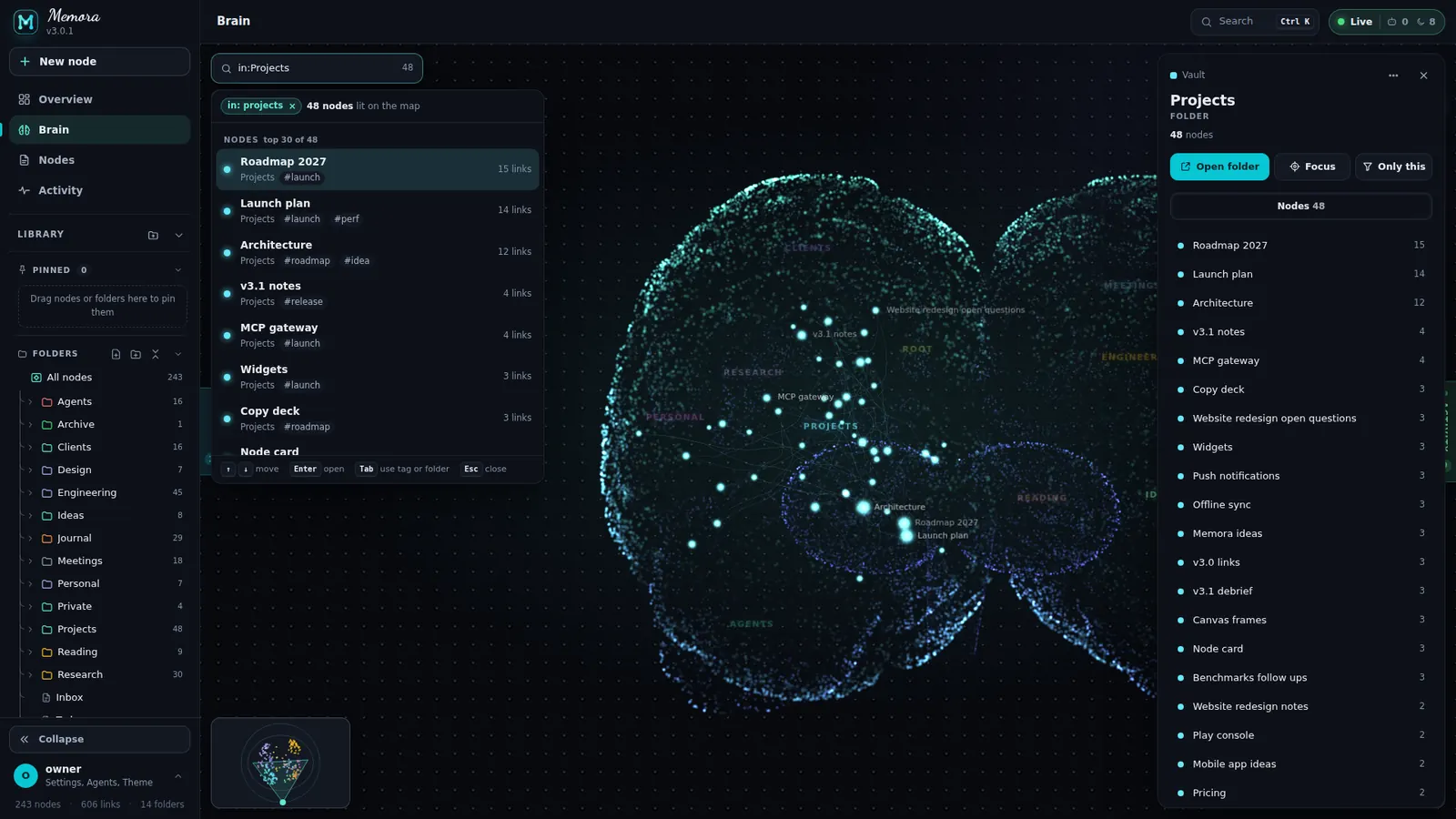Click the 'Open folder' button
Image resolution: width=1456 pixels, height=819 pixels.
[1219, 167]
